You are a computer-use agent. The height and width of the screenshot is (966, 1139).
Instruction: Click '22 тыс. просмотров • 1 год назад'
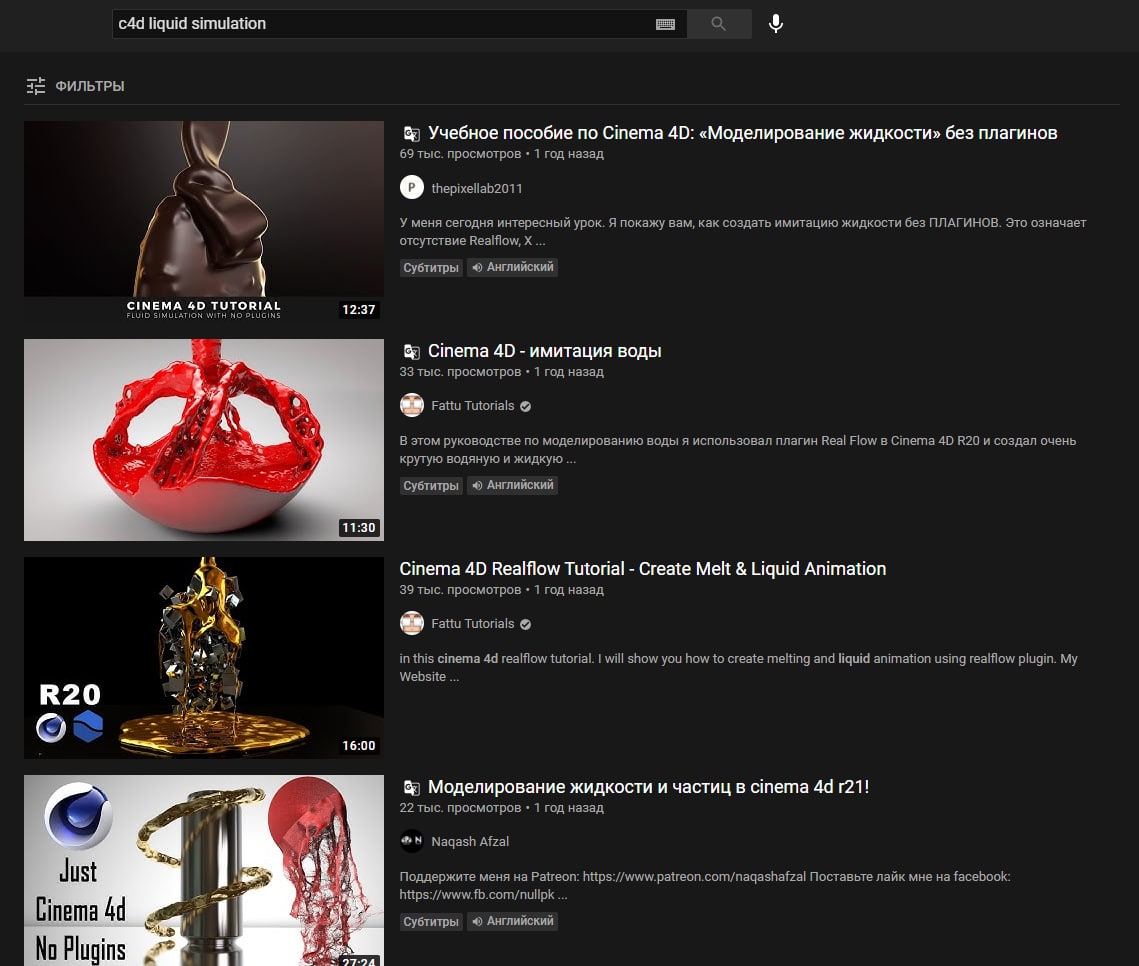point(501,808)
